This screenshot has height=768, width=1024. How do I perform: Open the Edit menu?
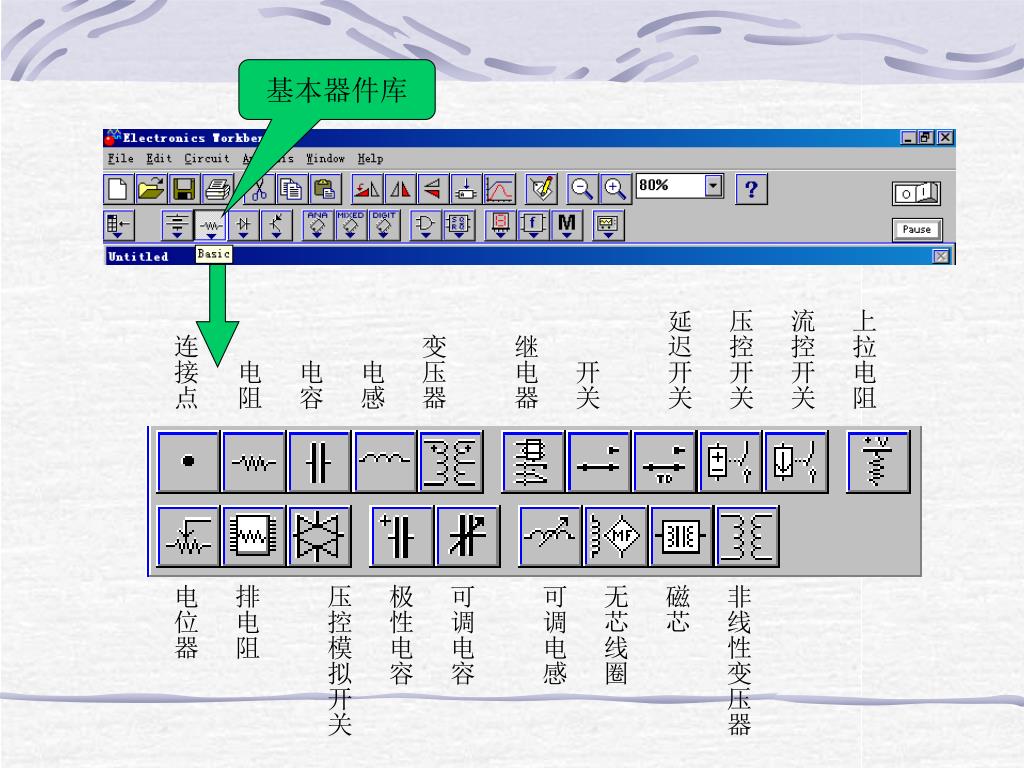pyautogui.click(x=159, y=159)
